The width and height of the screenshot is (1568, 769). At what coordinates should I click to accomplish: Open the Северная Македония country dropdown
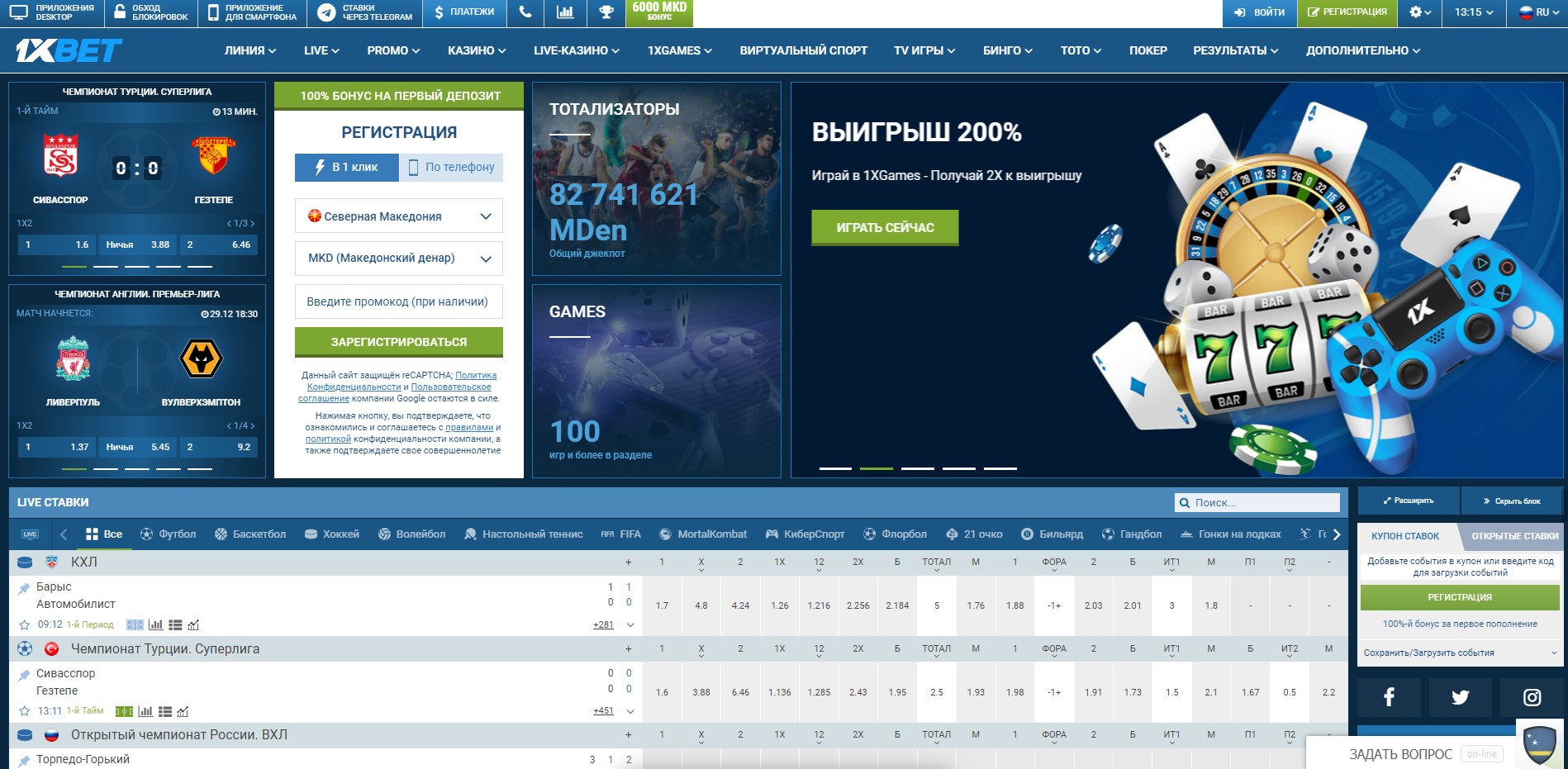[397, 216]
